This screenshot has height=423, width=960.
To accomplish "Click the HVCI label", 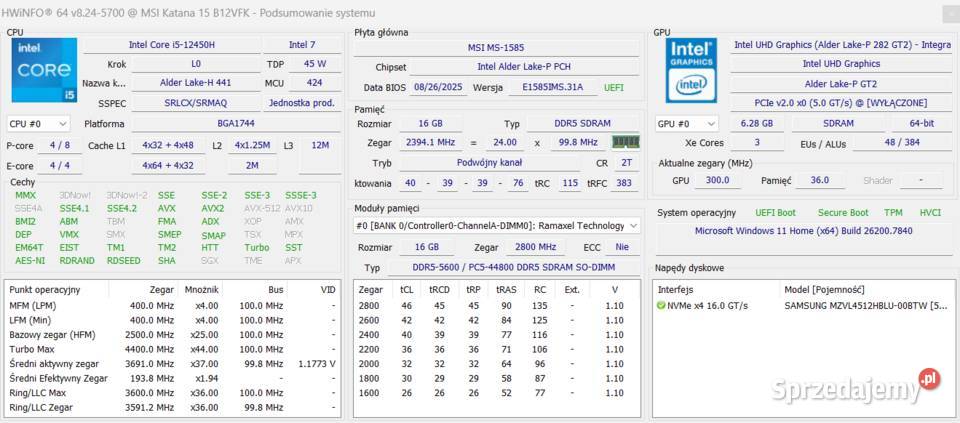I will [x=930, y=213].
